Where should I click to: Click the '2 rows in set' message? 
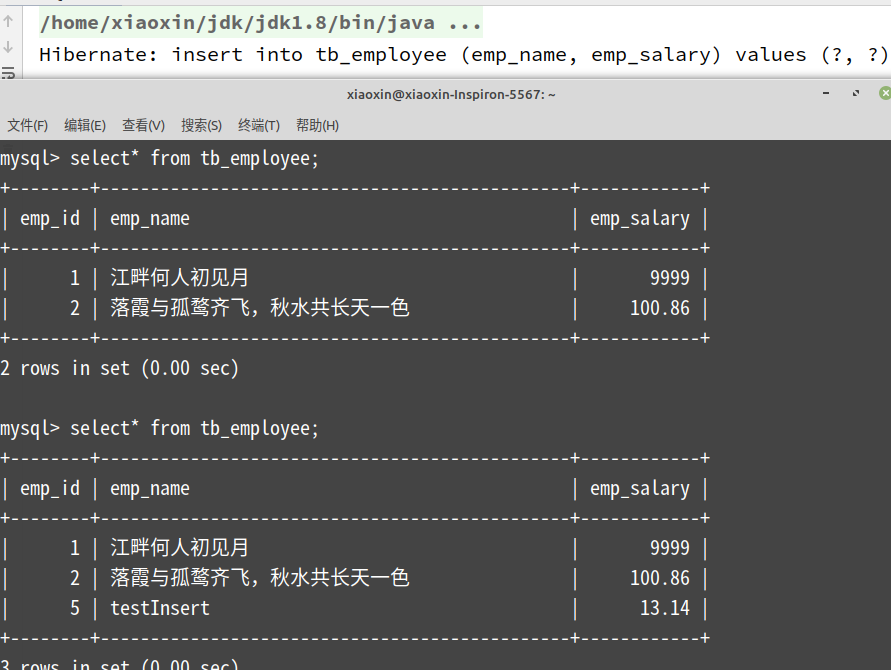119,368
